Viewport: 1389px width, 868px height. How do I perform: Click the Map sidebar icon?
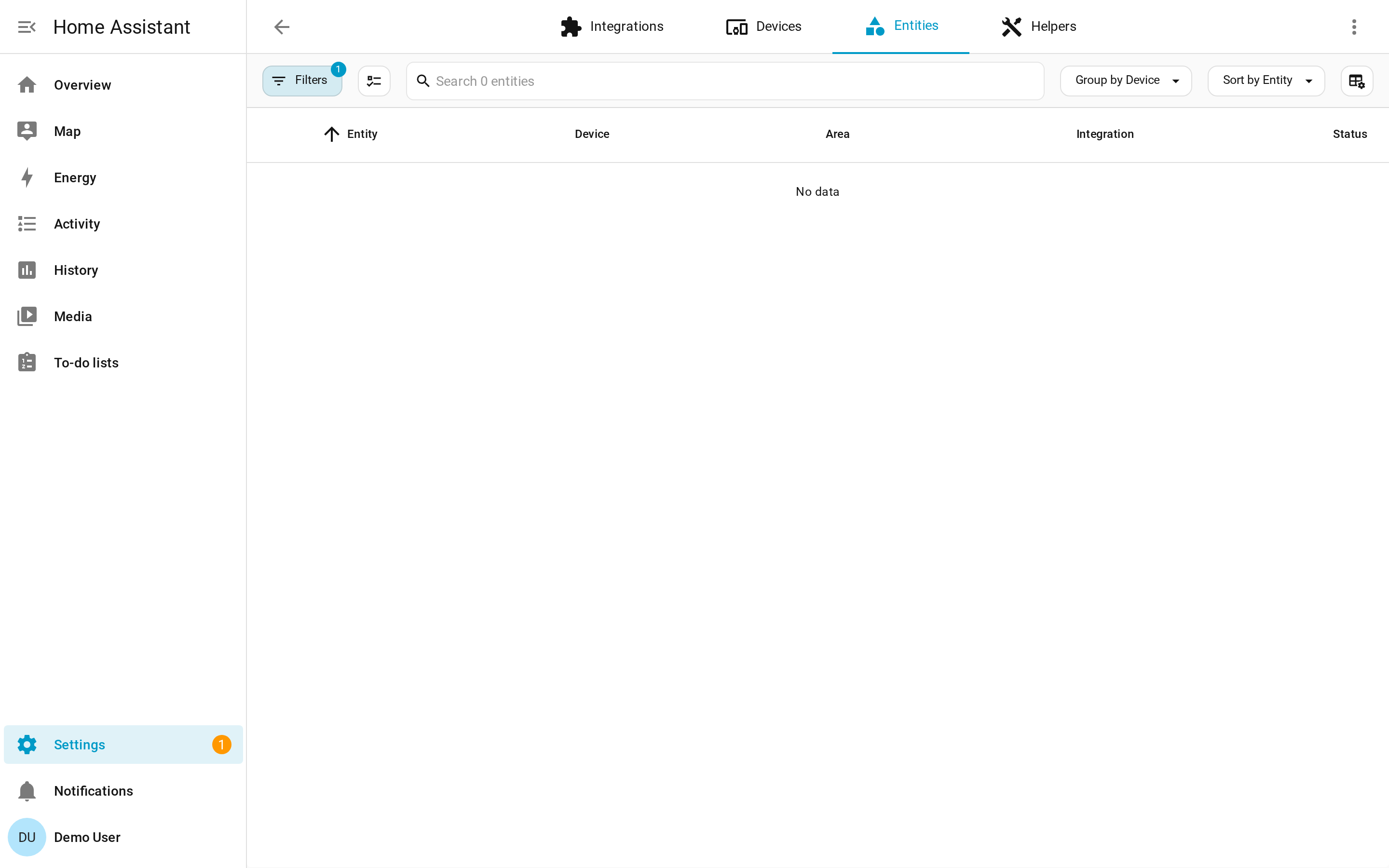click(27, 131)
